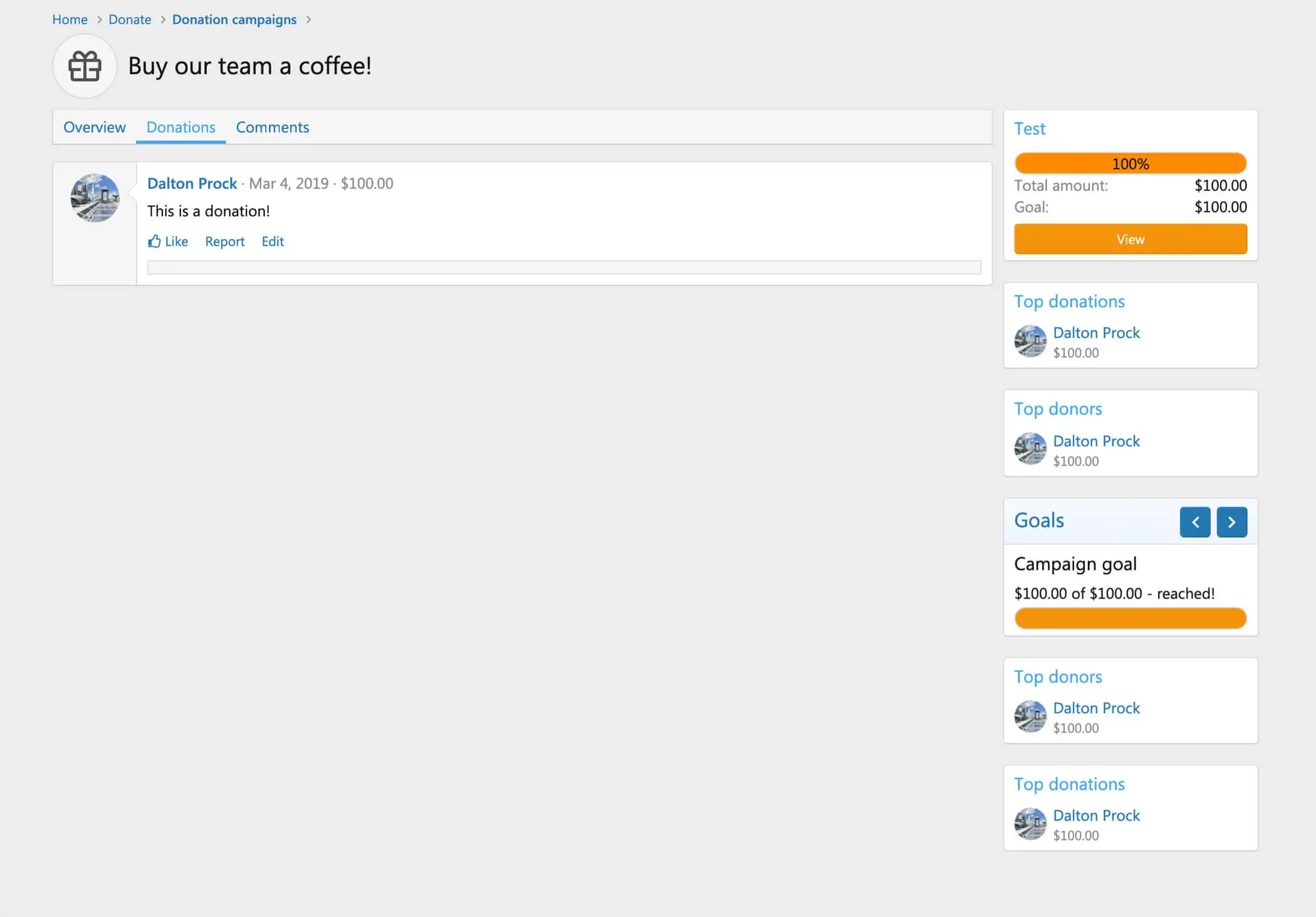The height and width of the screenshot is (917, 1316).
Task: Click the thumbs-up Like icon
Action: coord(154,241)
